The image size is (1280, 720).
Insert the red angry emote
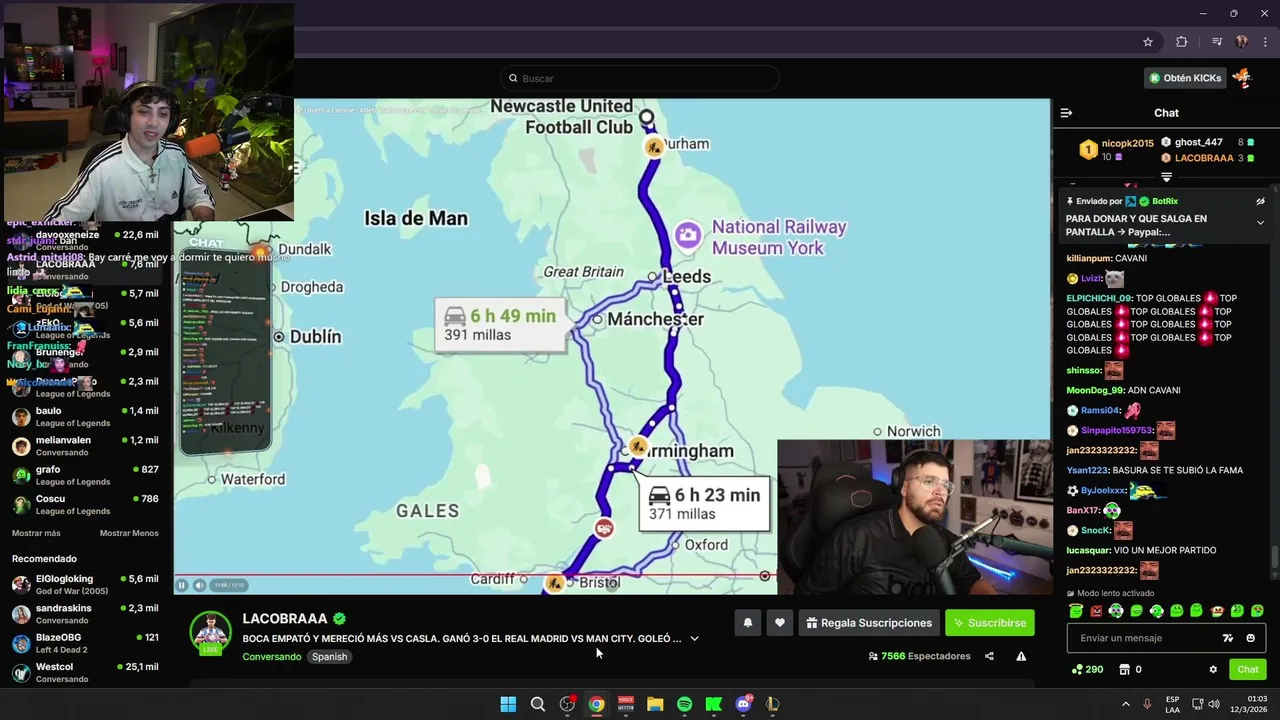1096,610
